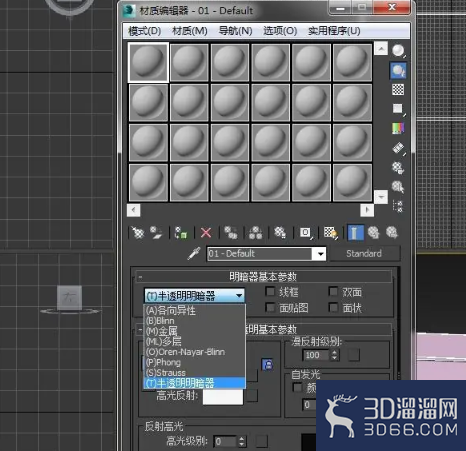Toggle the Backlight icon
Image resolution: width=466 pixels, height=451 pixels.
pyautogui.click(x=398, y=70)
